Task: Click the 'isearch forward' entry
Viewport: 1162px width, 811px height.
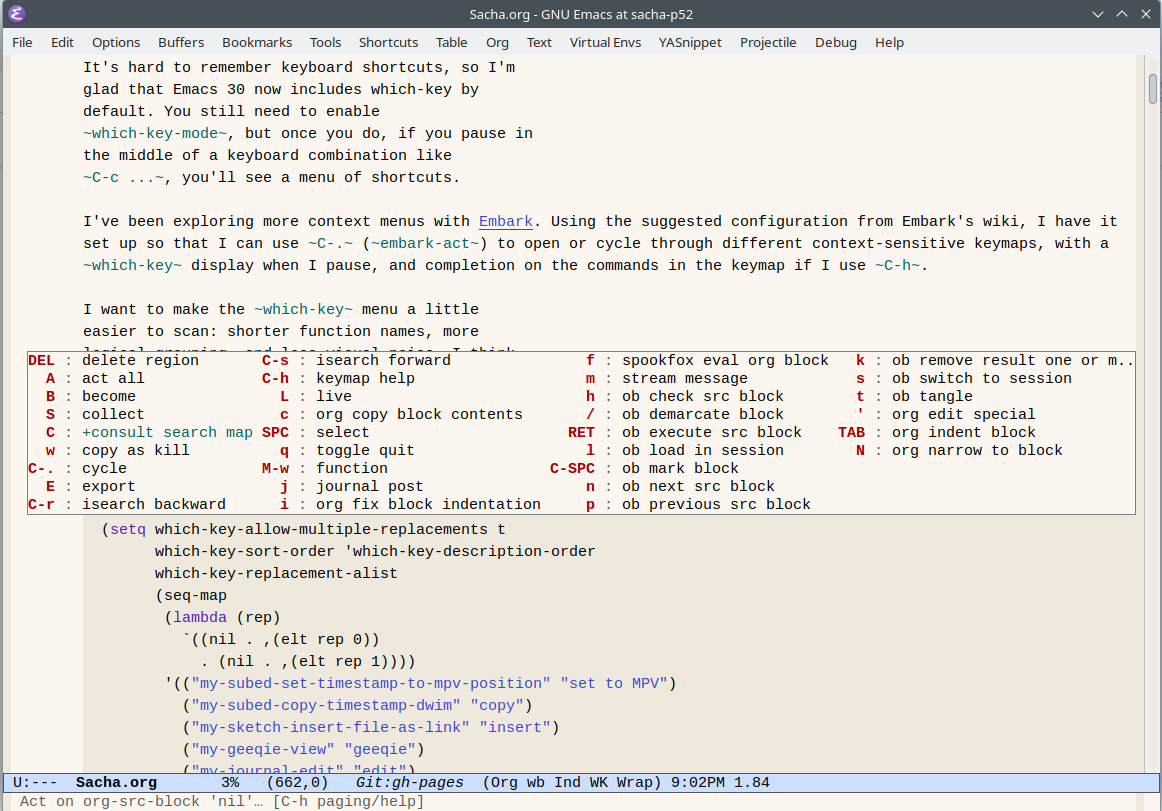Action: pyautogui.click(x=383, y=360)
